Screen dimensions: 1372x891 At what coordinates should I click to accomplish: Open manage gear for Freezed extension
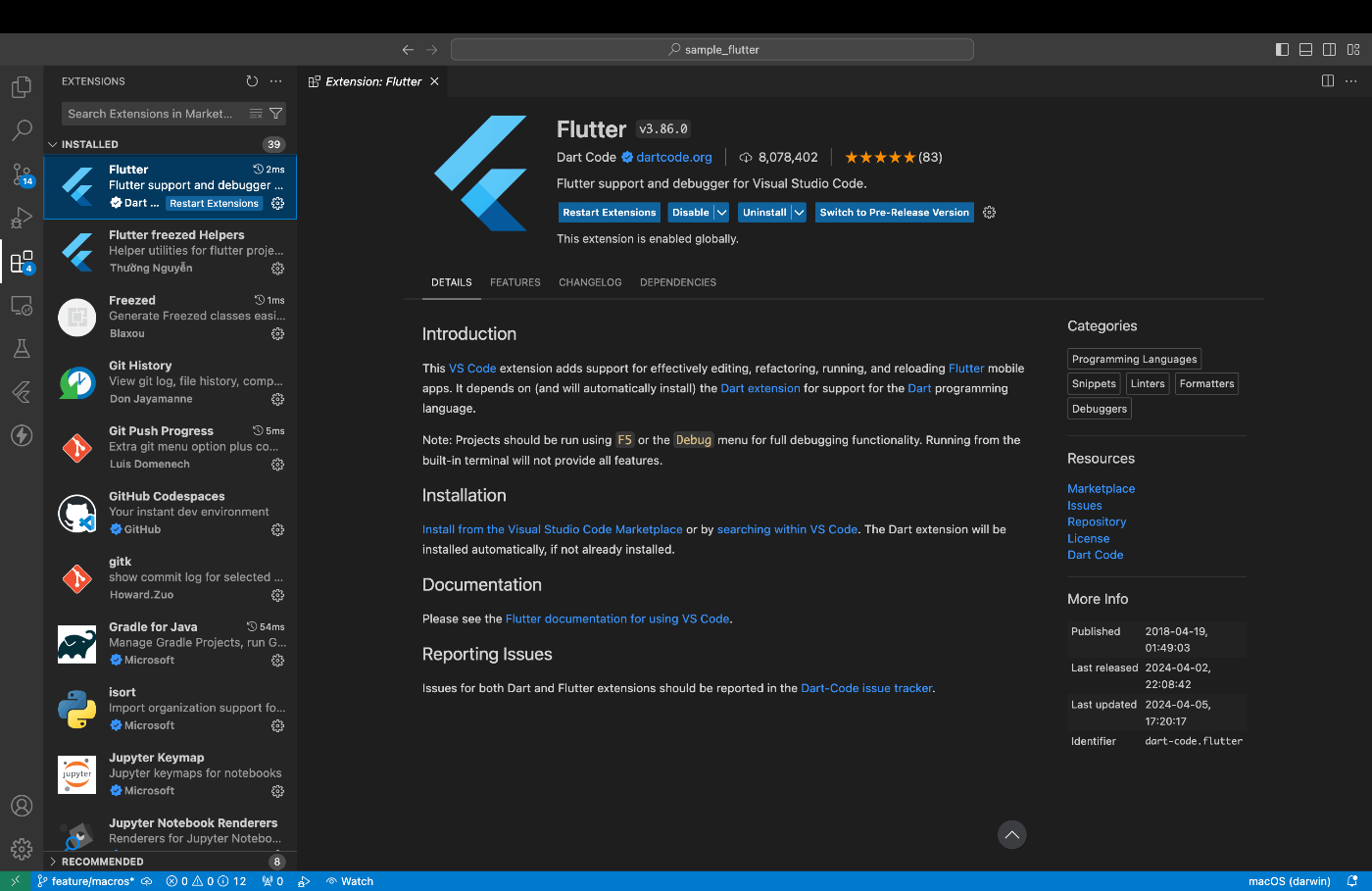pyautogui.click(x=277, y=334)
